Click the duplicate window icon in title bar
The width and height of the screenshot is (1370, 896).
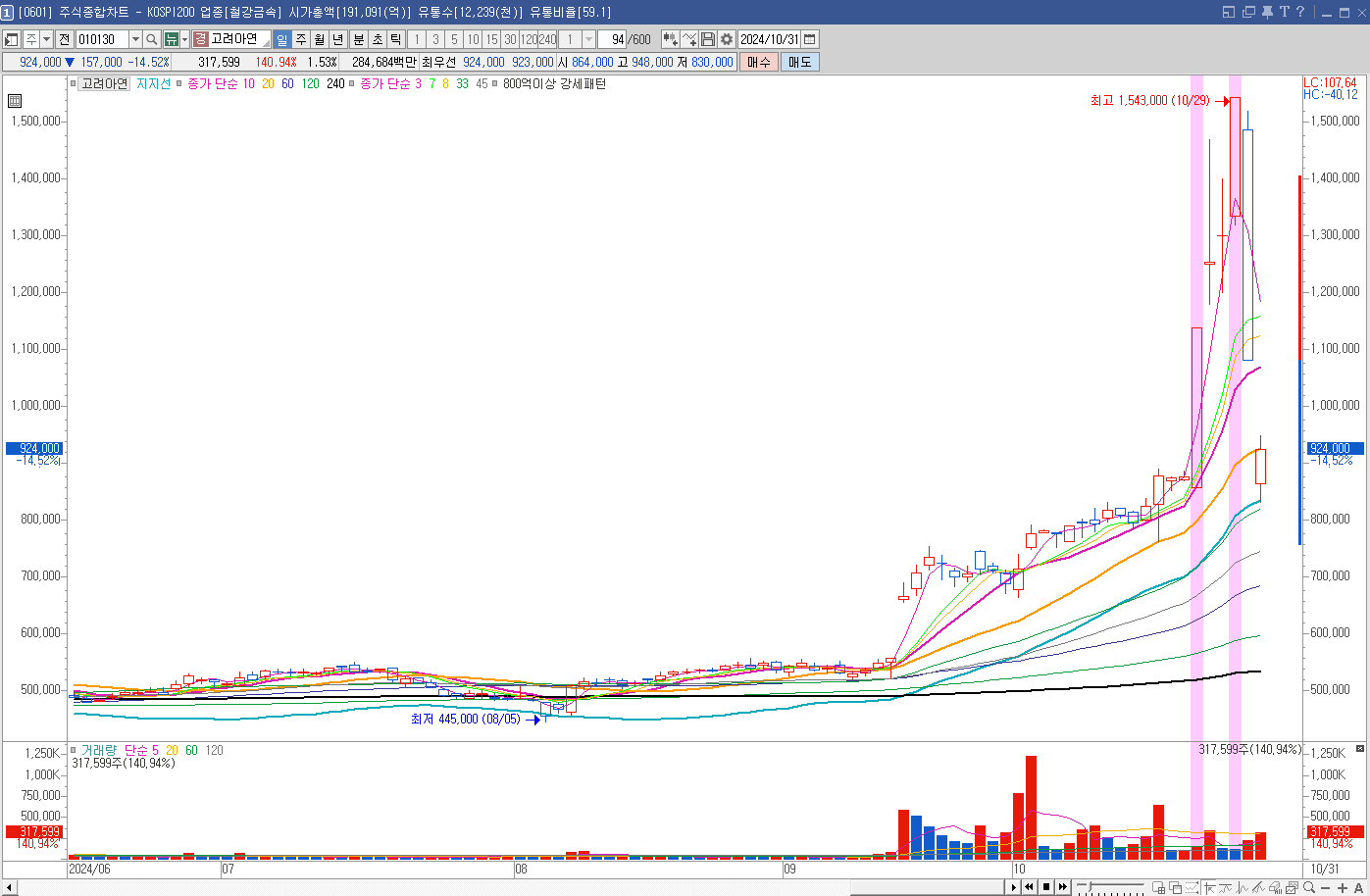[x=1248, y=12]
